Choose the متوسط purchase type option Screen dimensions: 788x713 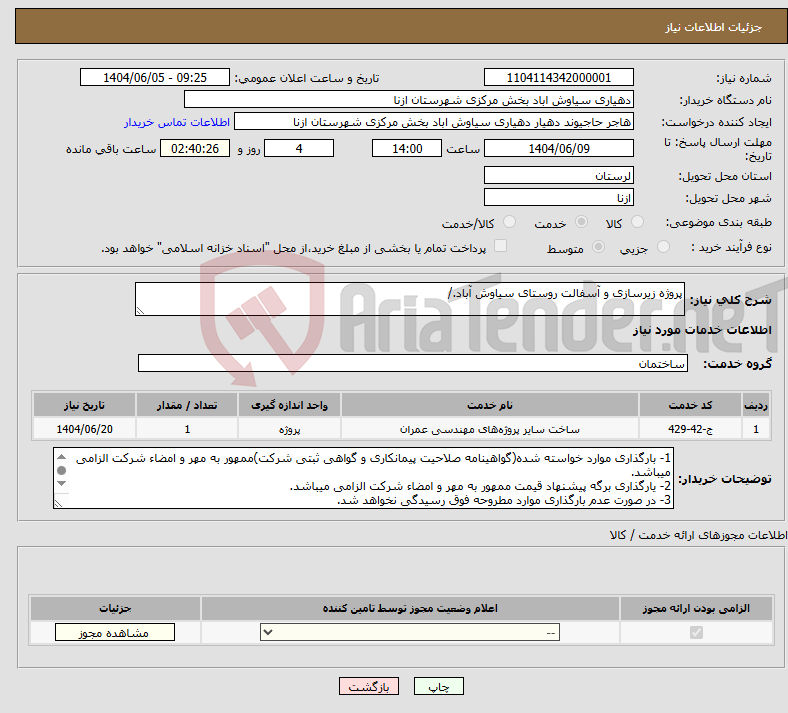[598, 246]
